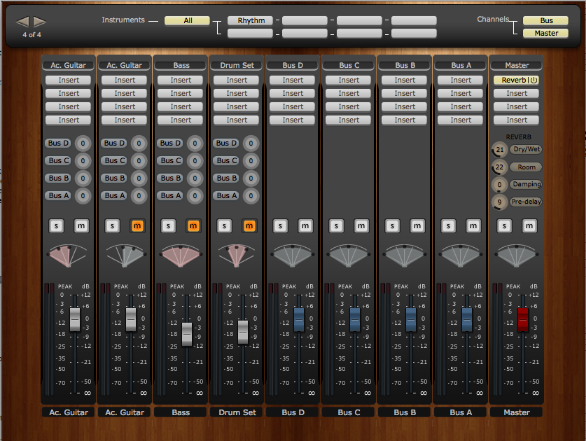This screenshot has width=586, height=441.
Task: Solo the Bass channel
Action: pos(168,226)
